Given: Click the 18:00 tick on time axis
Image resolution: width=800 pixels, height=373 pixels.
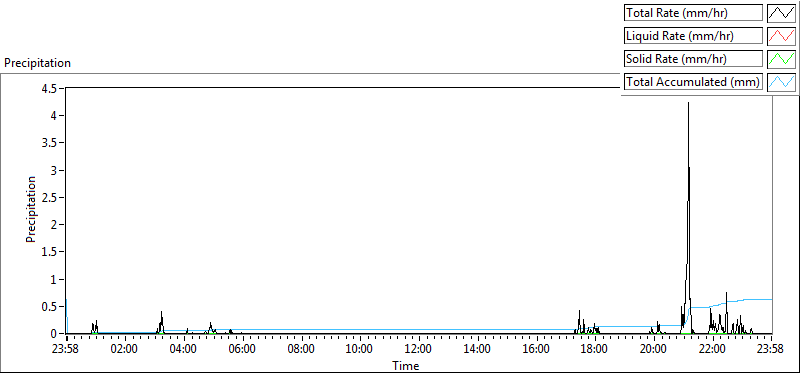Looking at the screenshot, I should point(595,350).
